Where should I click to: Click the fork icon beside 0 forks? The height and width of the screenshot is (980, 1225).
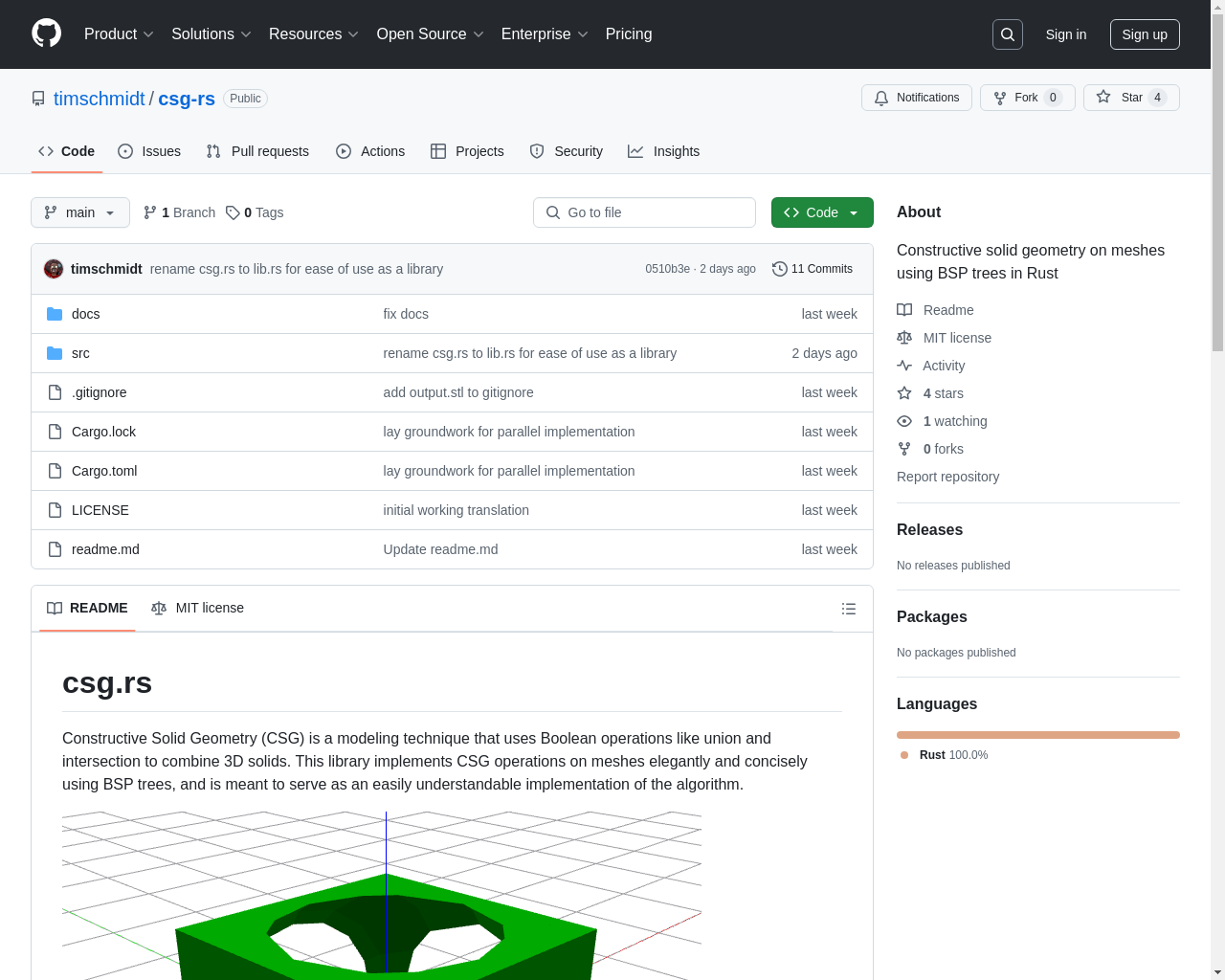904,449
